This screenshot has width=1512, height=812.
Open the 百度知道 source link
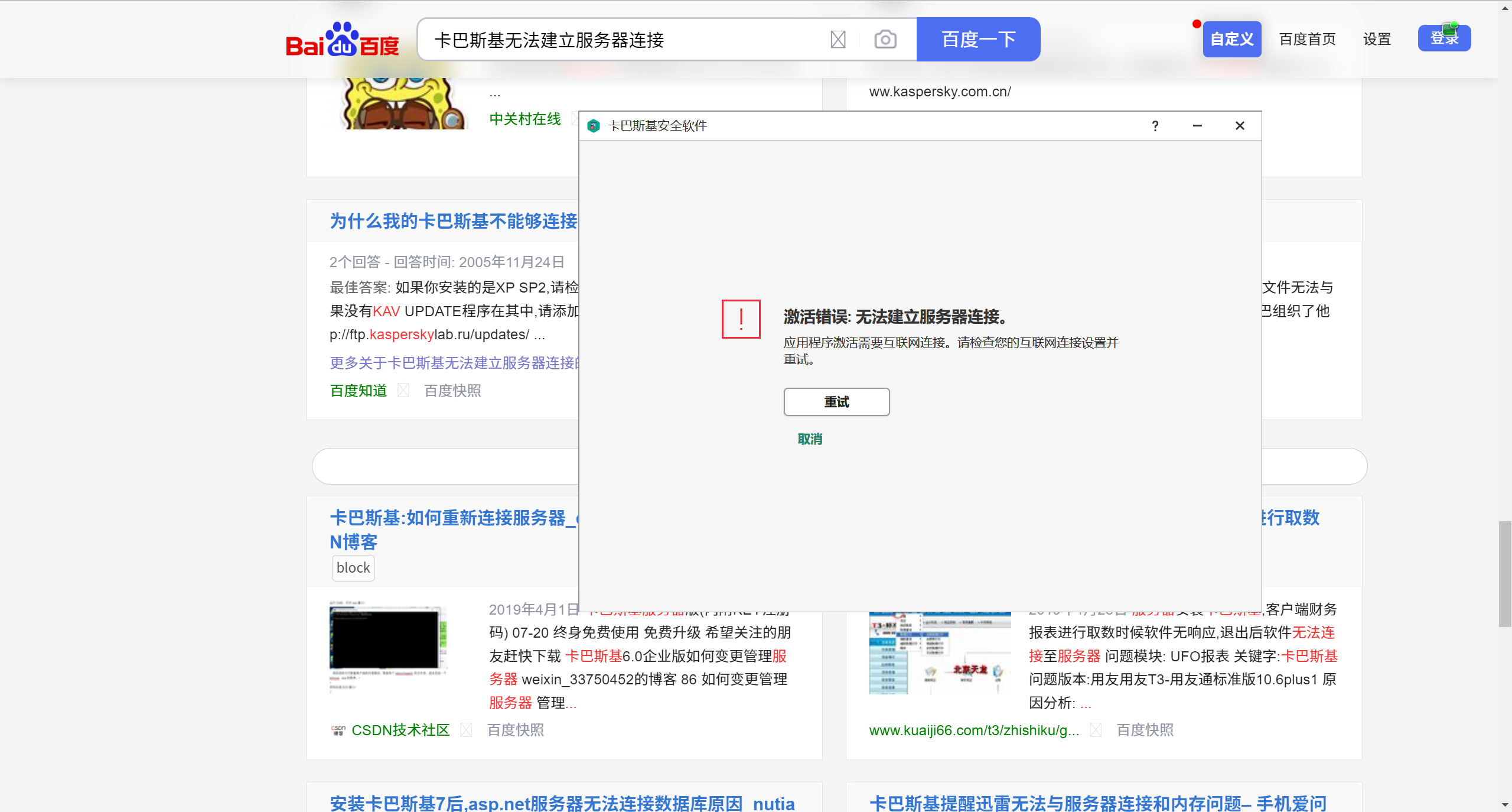pyautogui.click(x=359, y=391)
